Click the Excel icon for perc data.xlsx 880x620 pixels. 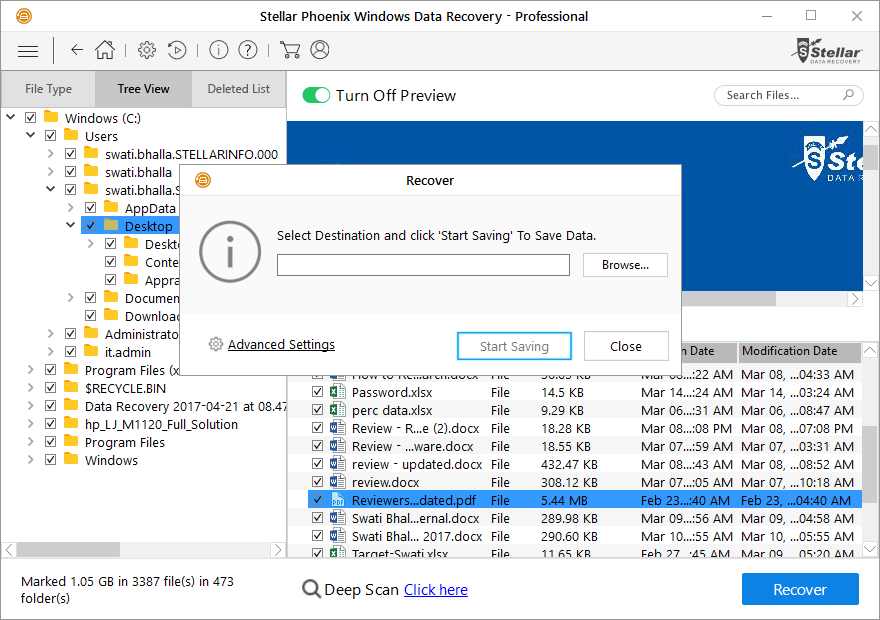click(337, 410)
